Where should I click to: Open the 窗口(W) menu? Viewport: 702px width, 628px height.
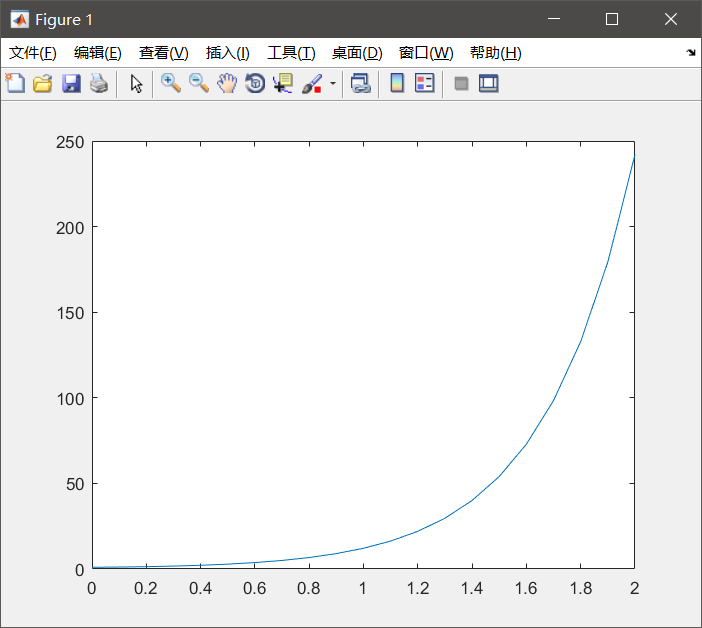click(x=426, y=53)
